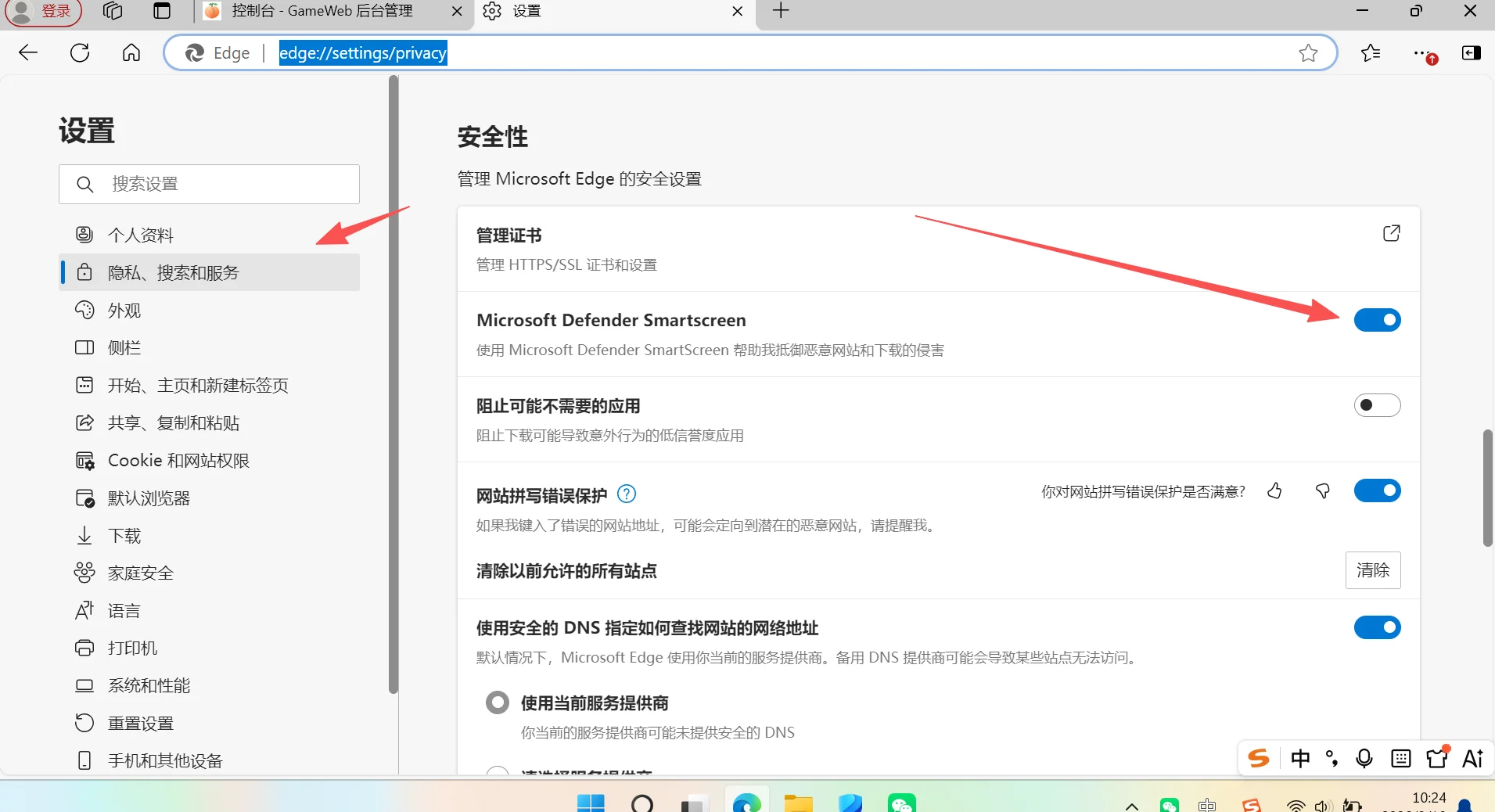Switch Sogou Chinese/English mode 中
This screenshot has width=1495, height=812.
pos(1300,758)
